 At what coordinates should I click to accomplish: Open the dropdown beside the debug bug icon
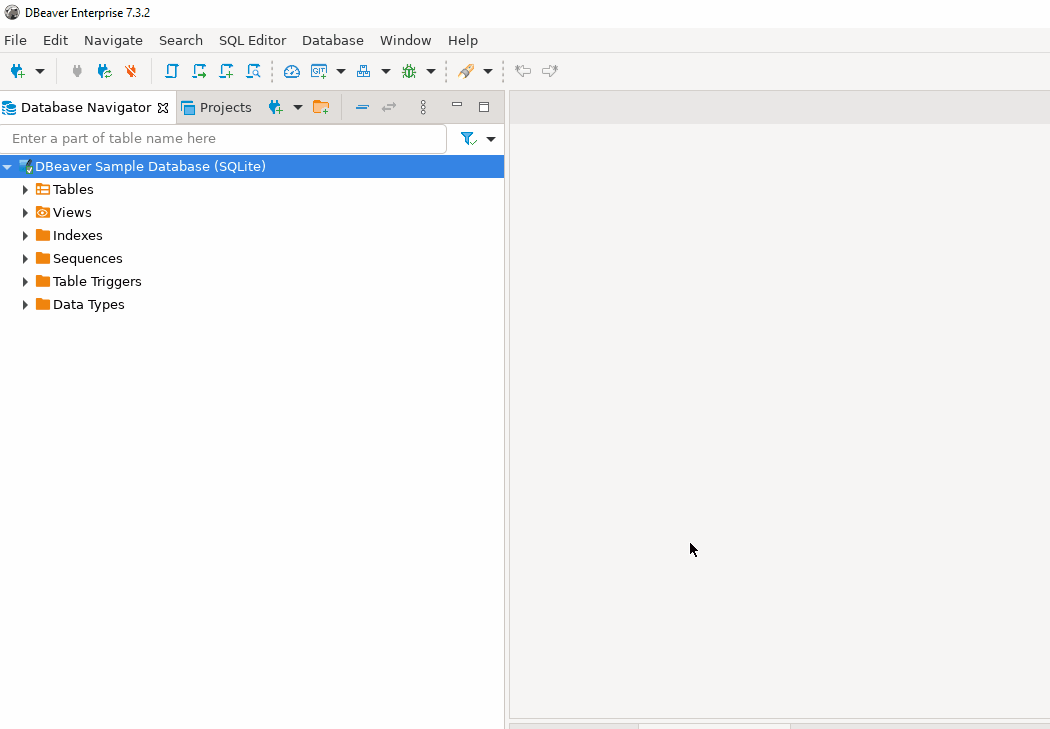tap(431, 71)
